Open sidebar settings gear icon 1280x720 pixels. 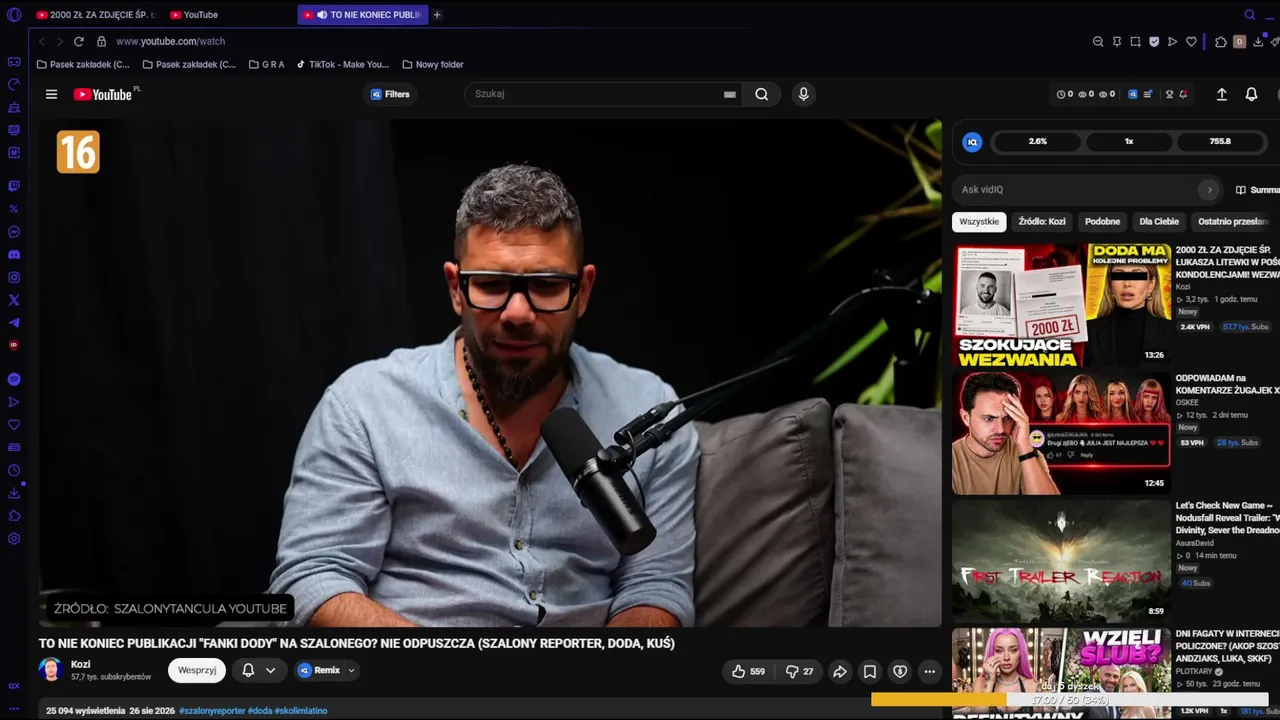tap(14, 539)
